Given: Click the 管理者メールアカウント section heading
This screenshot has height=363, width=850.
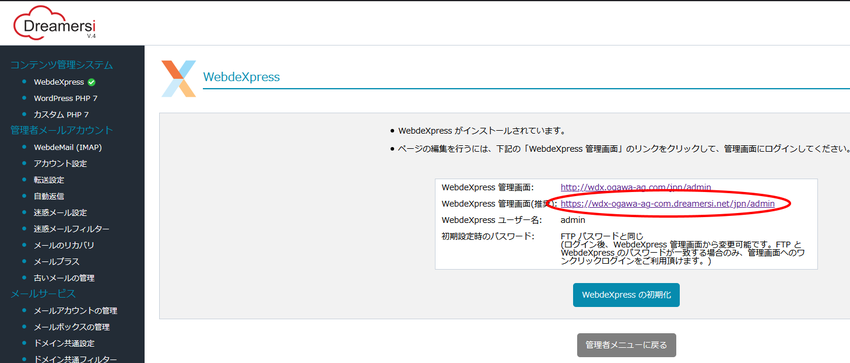Looking at the screenshot, I should [62, 130].
